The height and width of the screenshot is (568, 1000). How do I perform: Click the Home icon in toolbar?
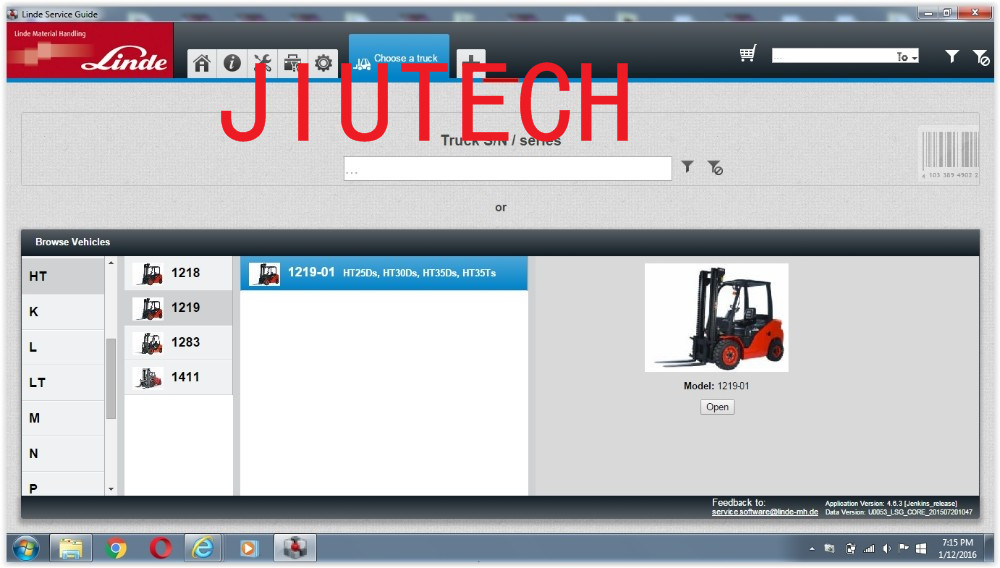pos(202,63)
